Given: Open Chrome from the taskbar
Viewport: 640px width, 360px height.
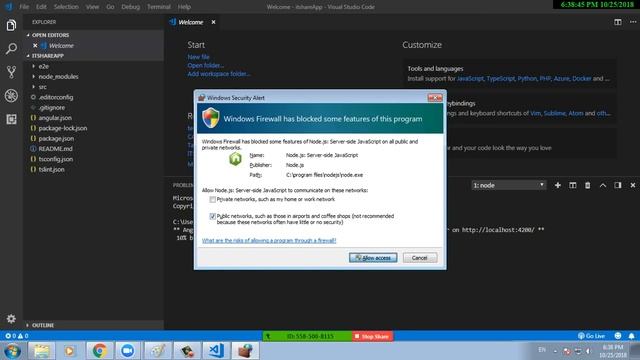Looking at the screenshot, I should [x=99, y=351].
